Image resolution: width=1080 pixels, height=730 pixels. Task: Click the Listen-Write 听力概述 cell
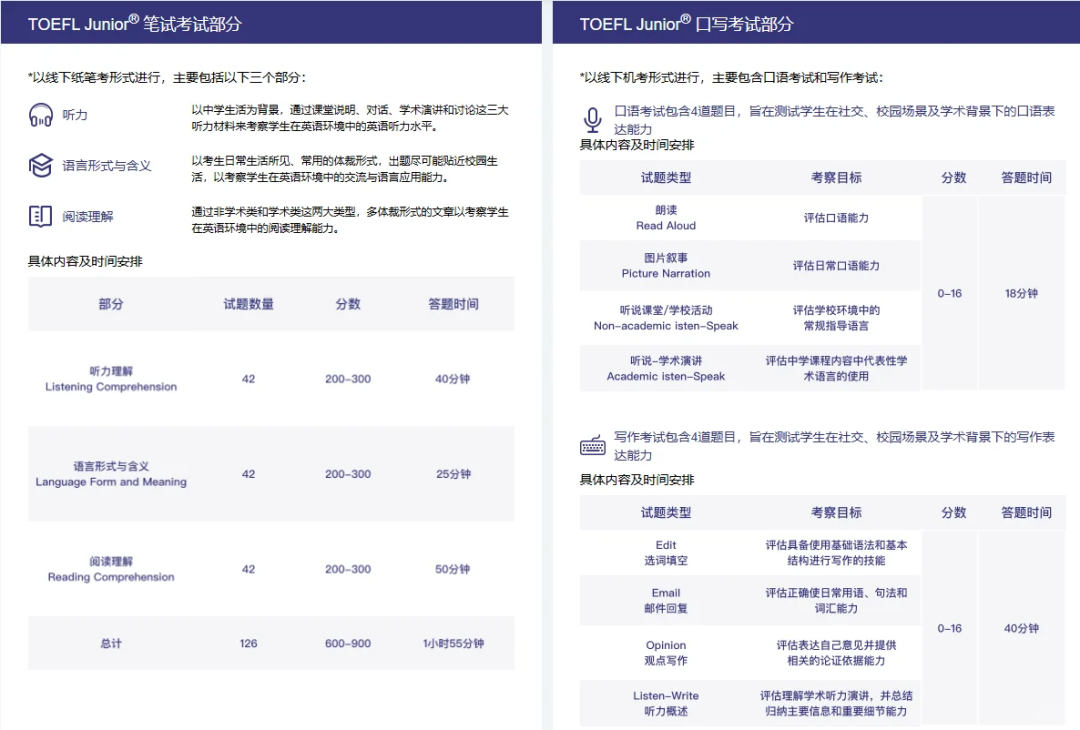pos(666,703)
